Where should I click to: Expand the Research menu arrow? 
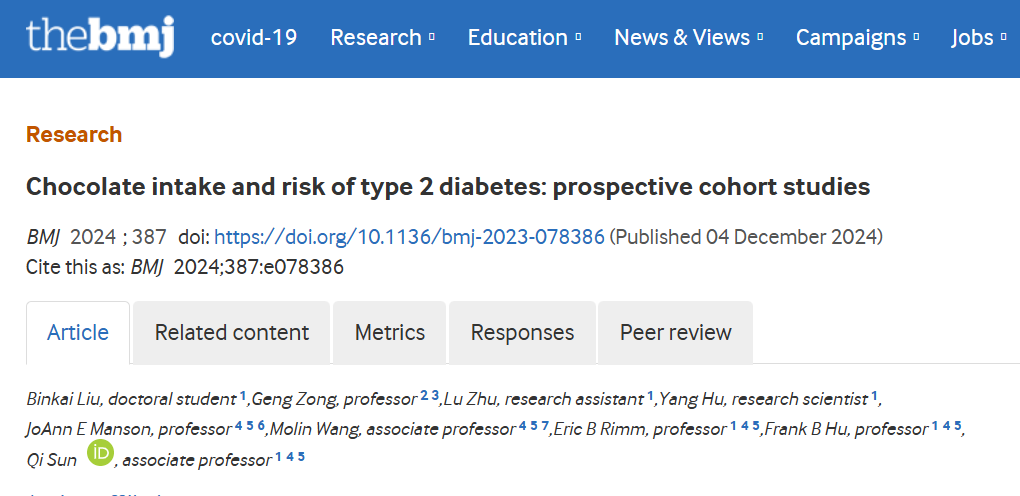pyautogui.click(x=432, y=38)
